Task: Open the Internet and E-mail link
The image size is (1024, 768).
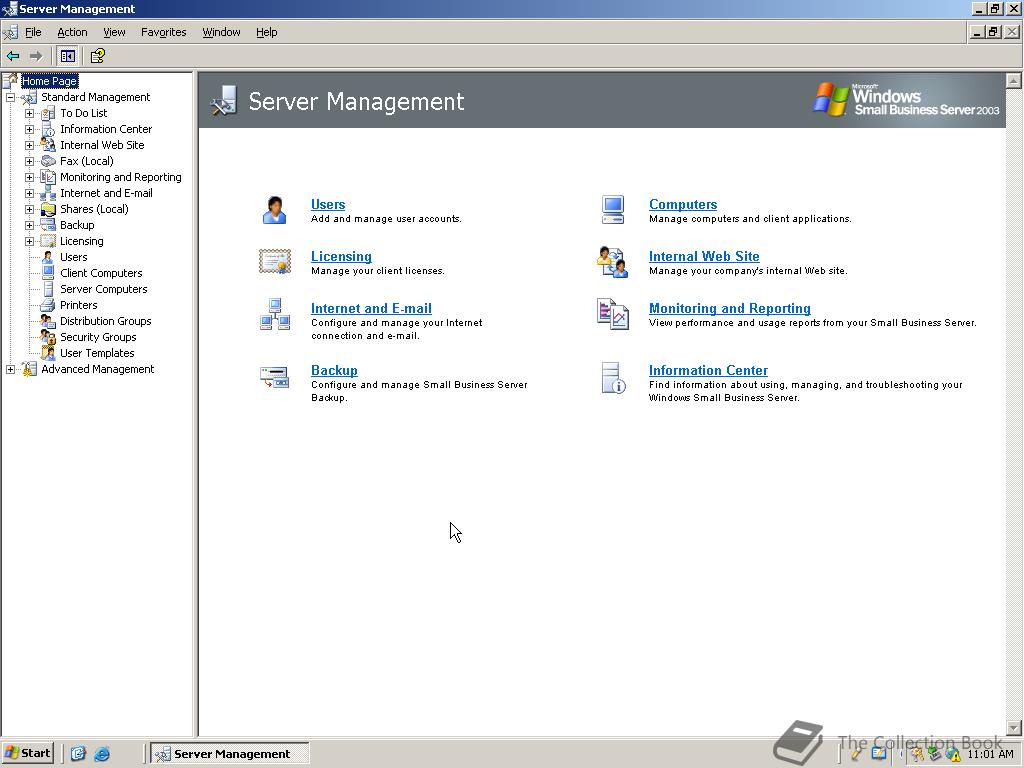Action: click(371, 308)
